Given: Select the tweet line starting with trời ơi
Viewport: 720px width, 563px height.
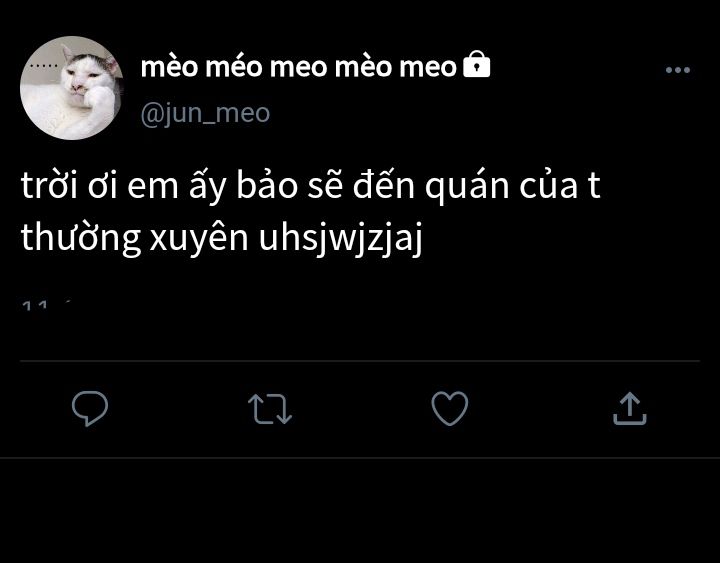Looking at the screenshot, I should point(310,186).
